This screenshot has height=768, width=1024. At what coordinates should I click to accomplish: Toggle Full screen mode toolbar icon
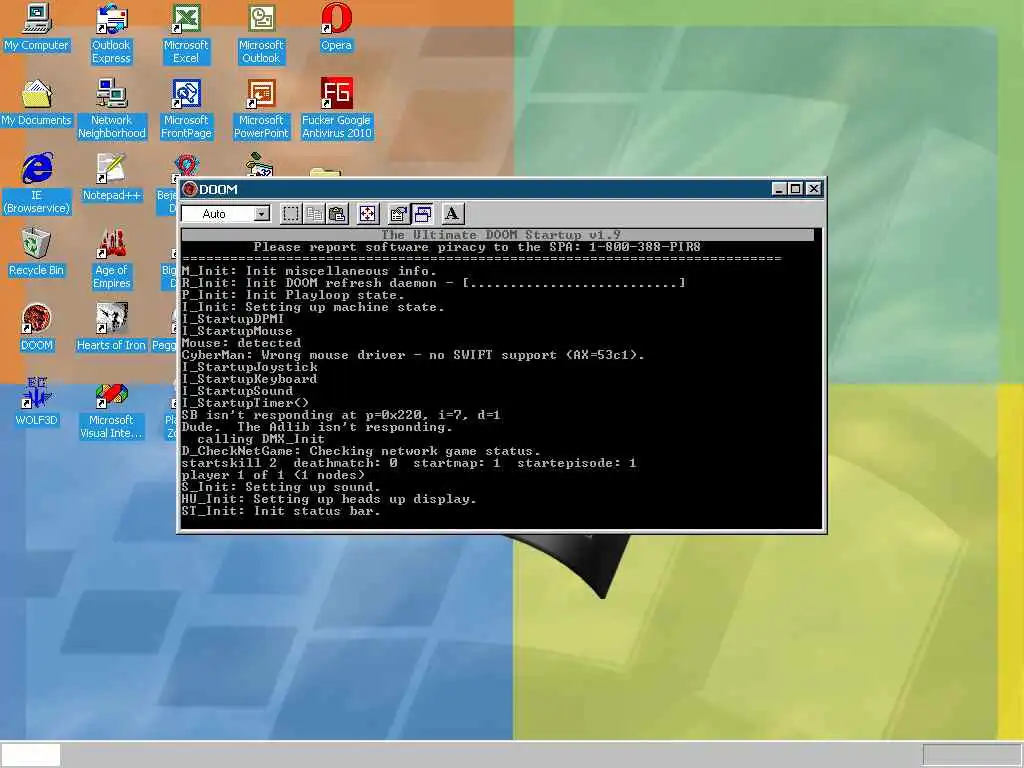[368, 214]
